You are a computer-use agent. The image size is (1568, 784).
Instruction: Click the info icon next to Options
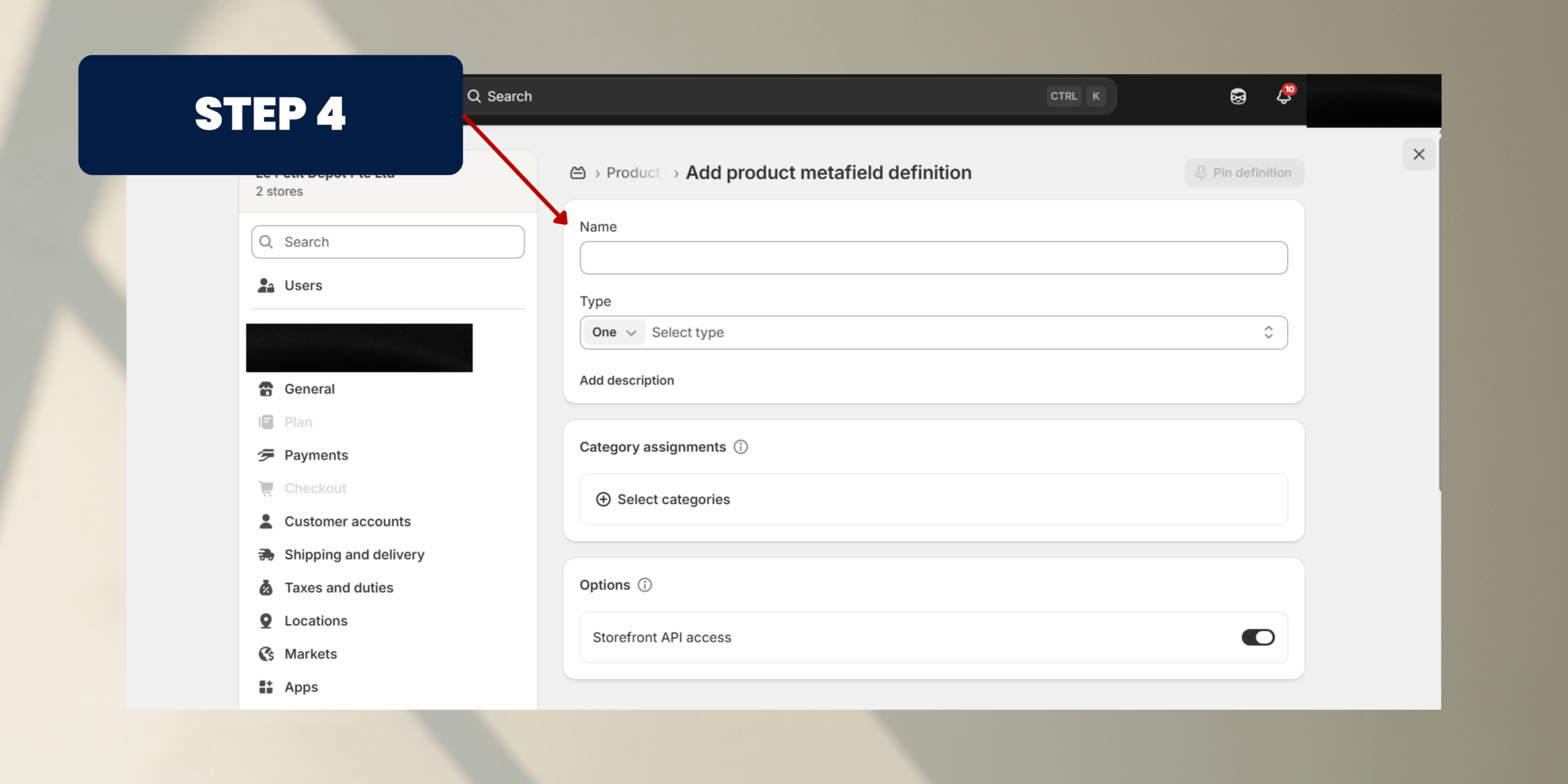point(645,585)
